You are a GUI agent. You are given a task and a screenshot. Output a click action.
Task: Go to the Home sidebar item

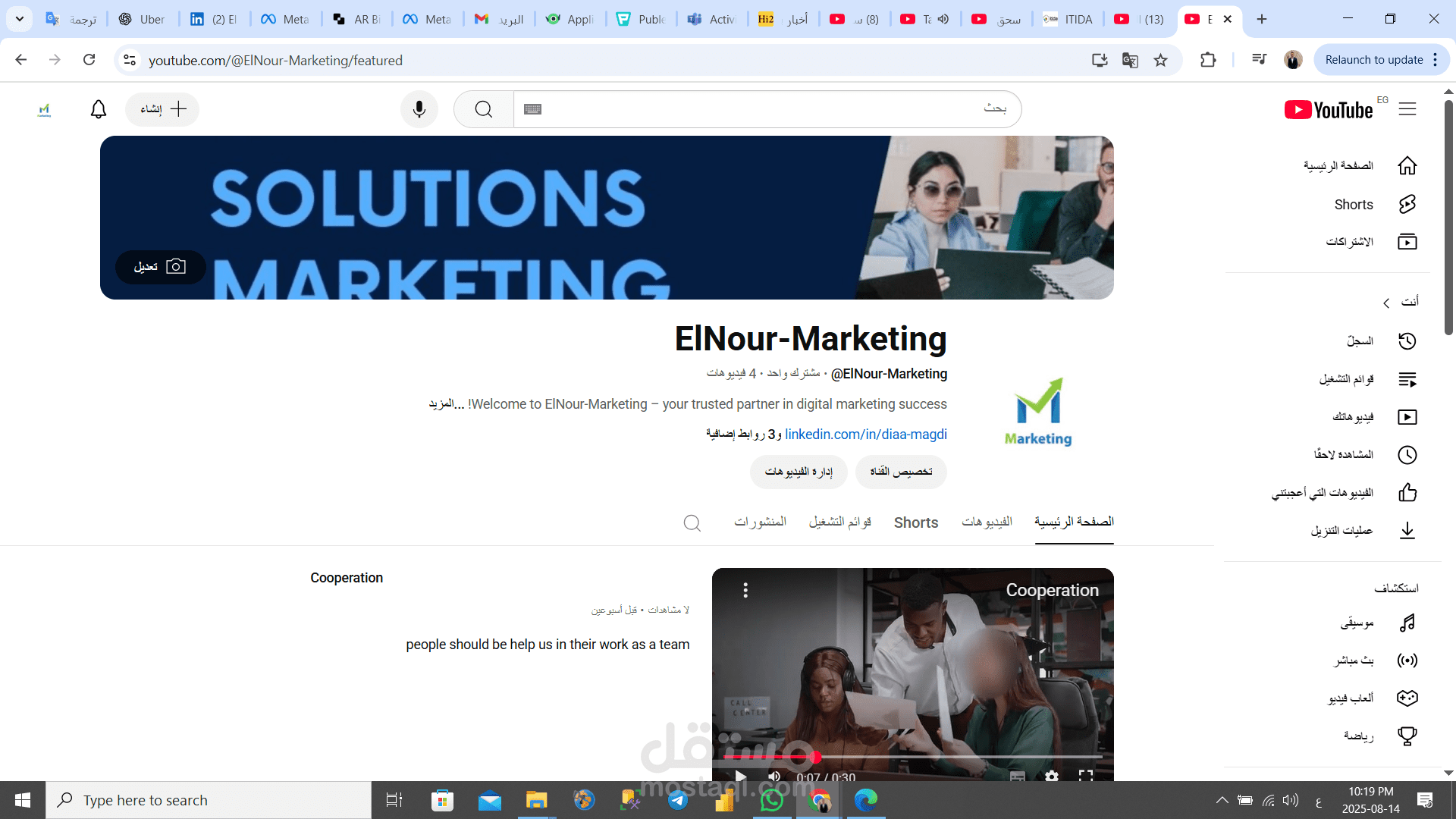1360,165
